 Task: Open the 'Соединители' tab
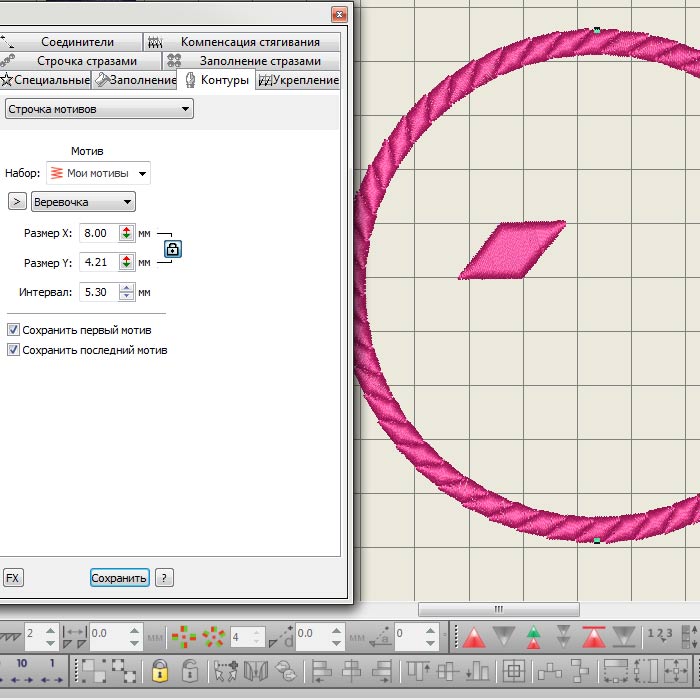[x=77, y=42]
